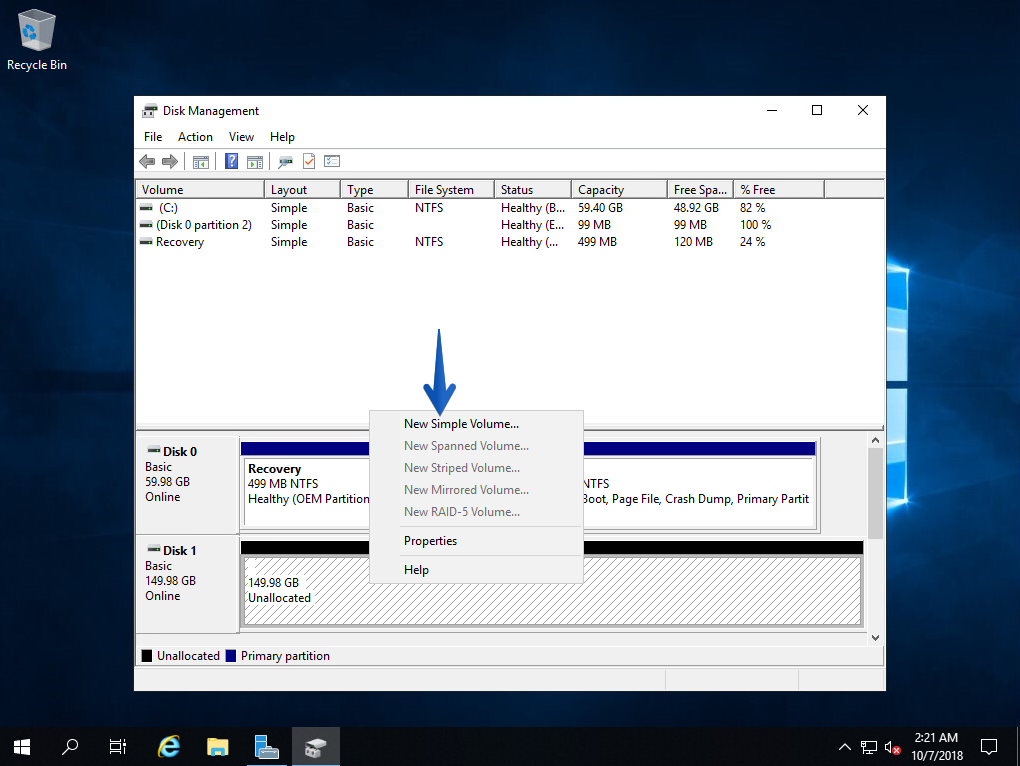
Task: Click the disk pane vertical scrollbar thumb
Action: point(876,494)
